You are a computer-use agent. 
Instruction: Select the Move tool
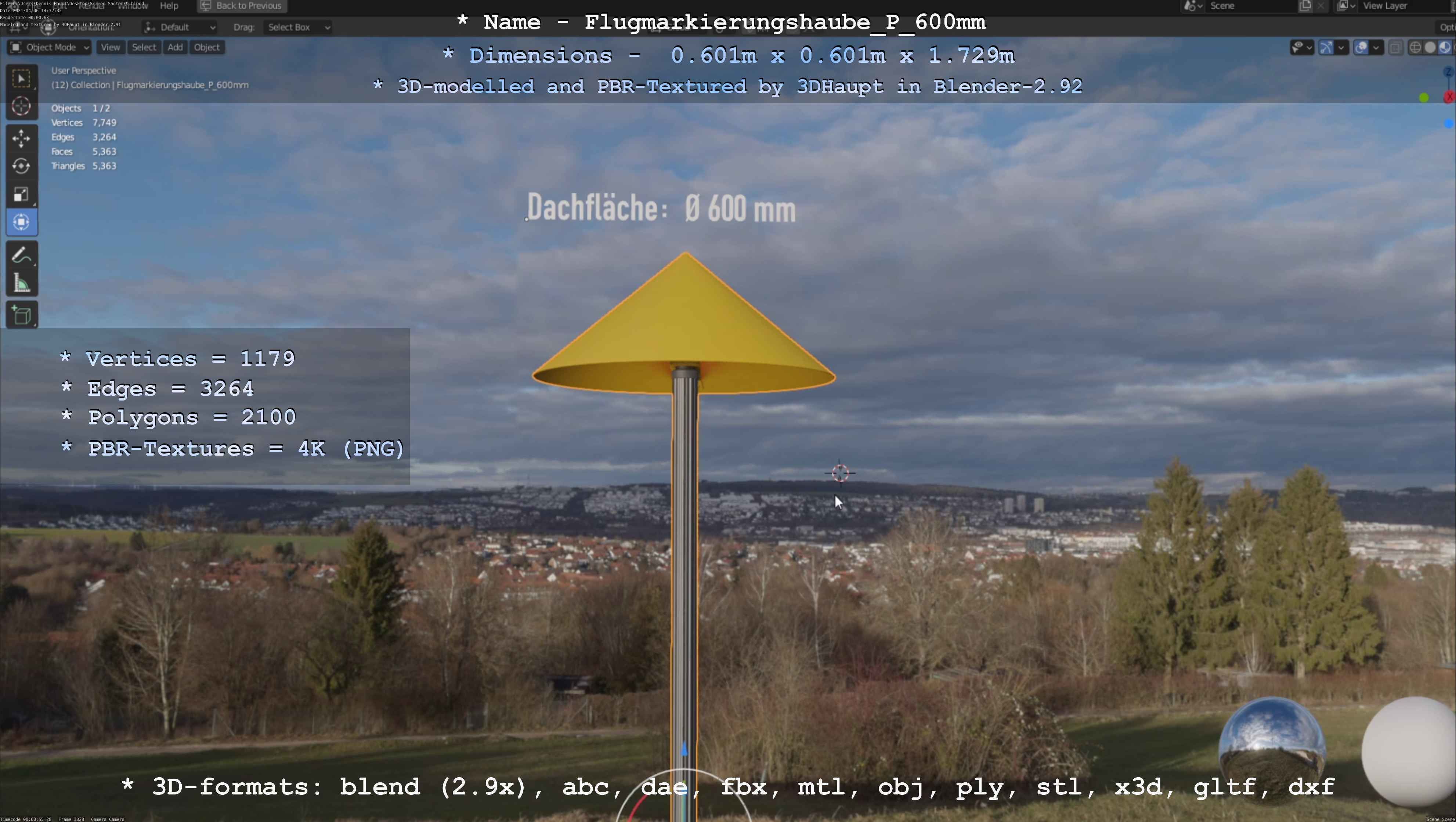21,138
